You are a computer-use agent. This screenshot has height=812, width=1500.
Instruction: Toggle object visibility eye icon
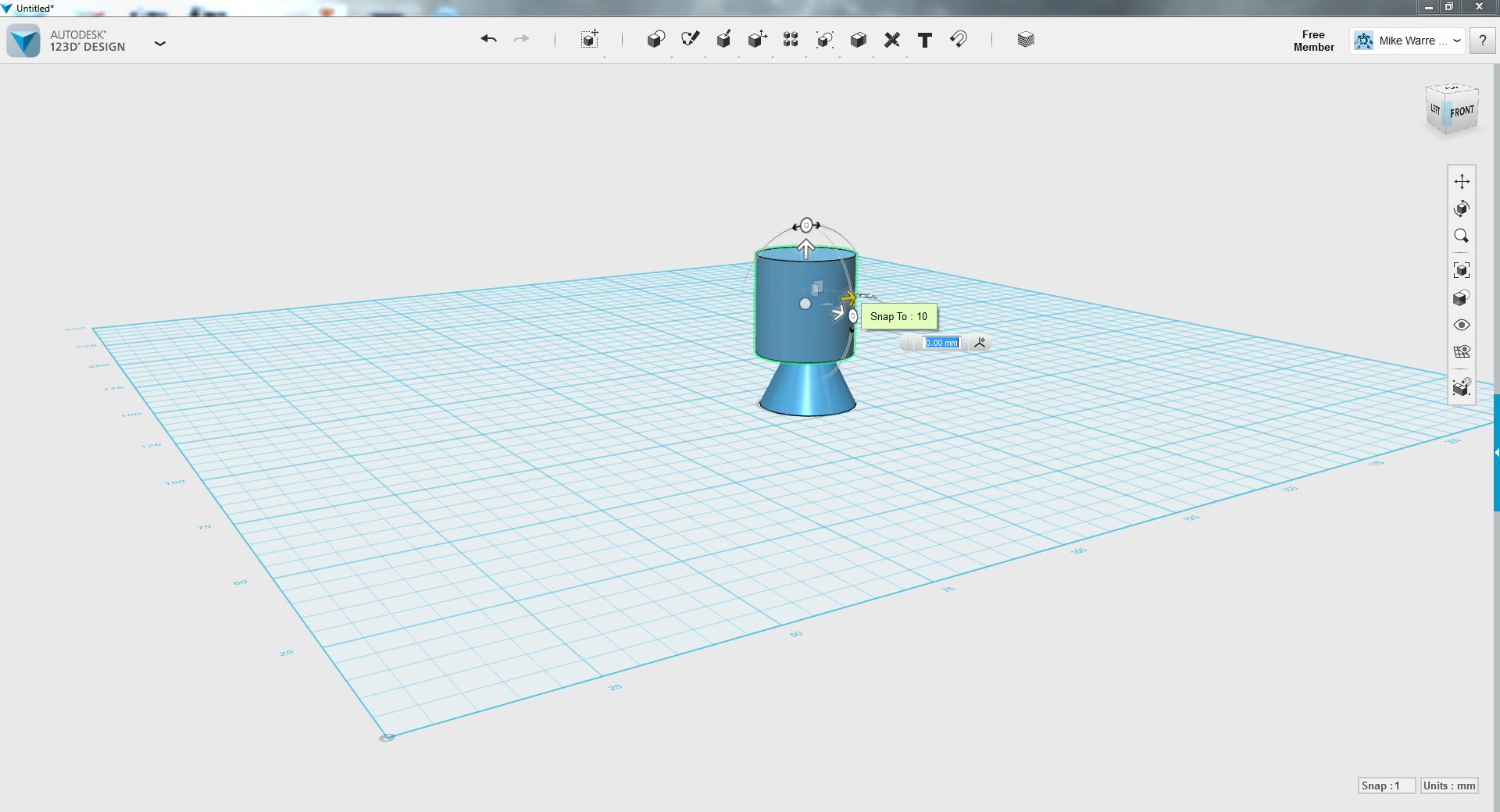1462,325
